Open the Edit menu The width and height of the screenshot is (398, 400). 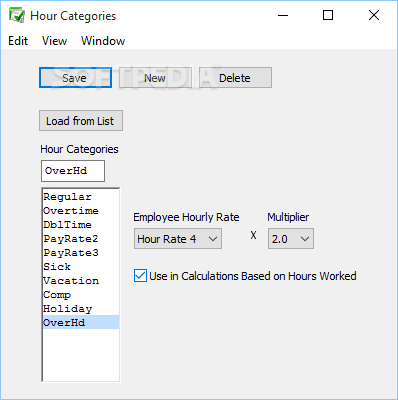pos(18,41)
